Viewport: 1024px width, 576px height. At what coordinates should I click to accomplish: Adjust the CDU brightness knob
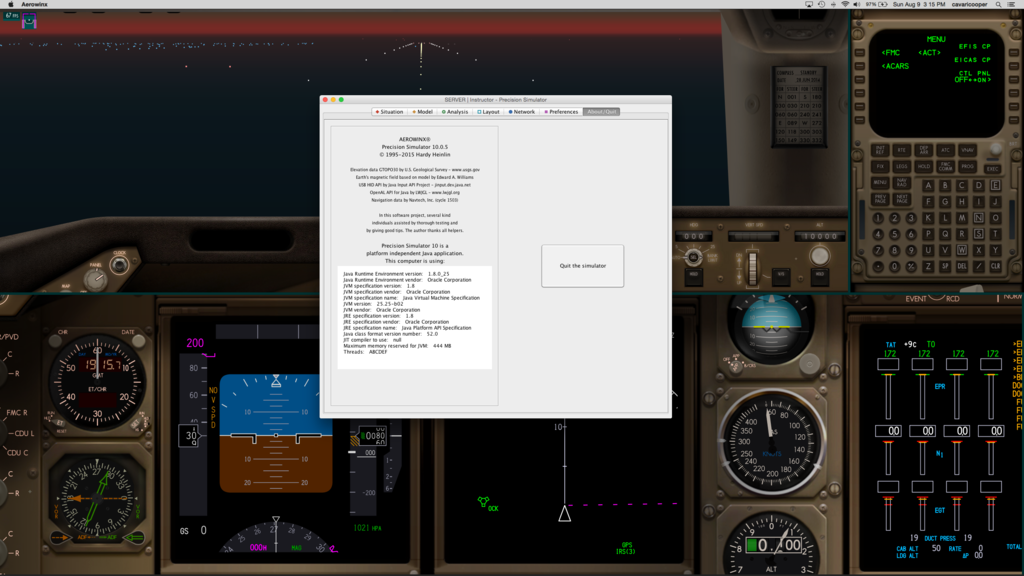coord(996,149)
